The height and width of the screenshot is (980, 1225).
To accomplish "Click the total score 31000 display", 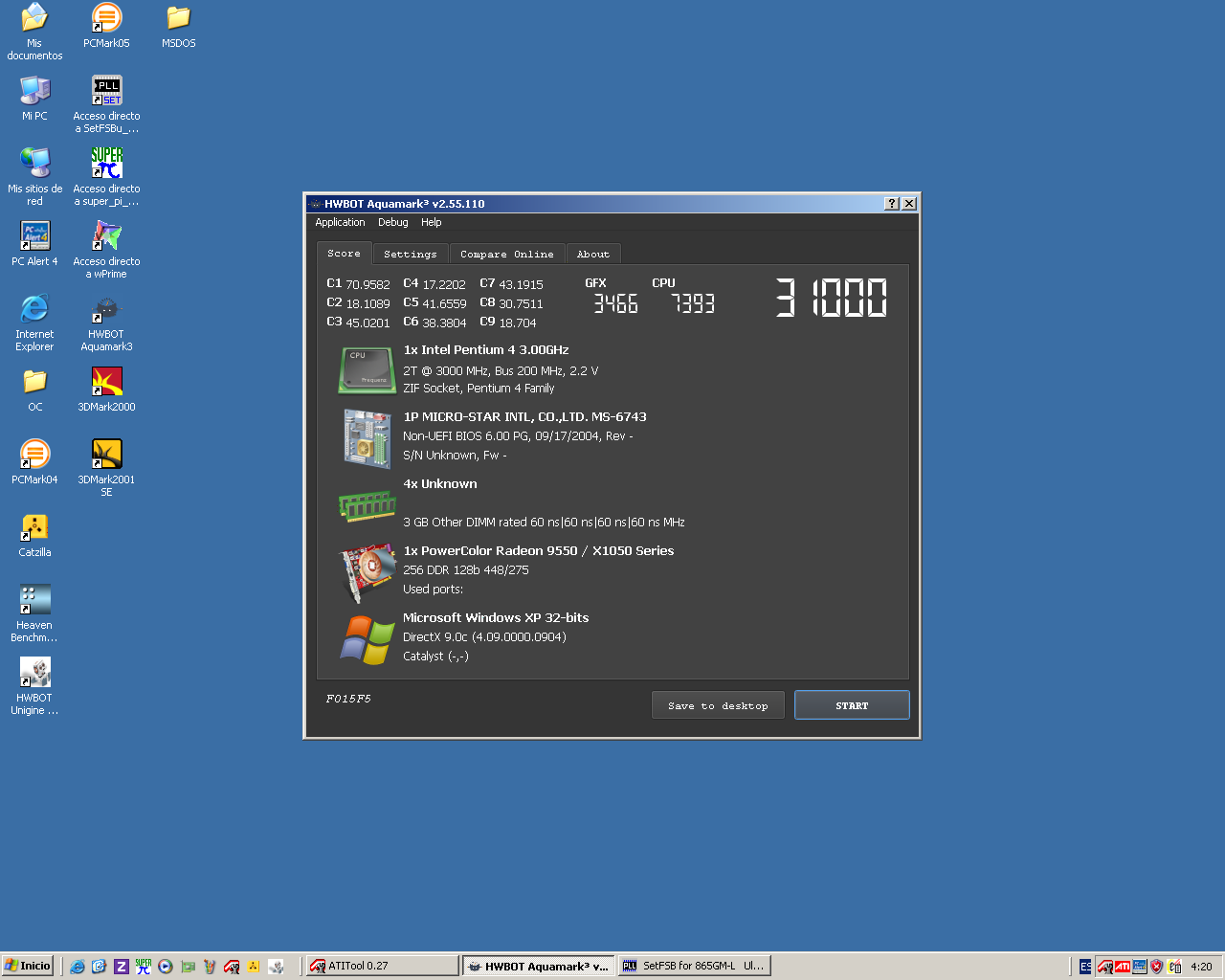I will [x=832, y=298].
